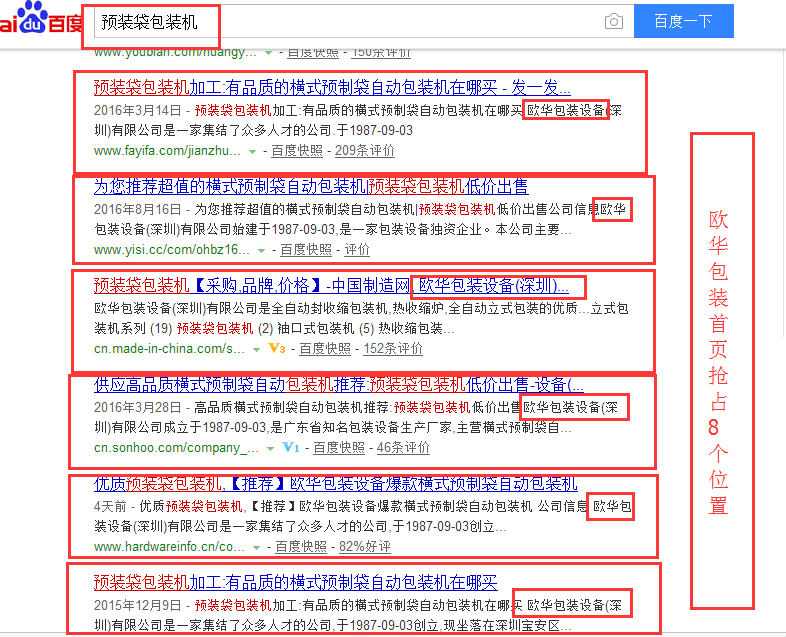This screenshot has height=637, width=786.
Task: Open the 中国制造网 result title link
Action: (x=338, y=285)
